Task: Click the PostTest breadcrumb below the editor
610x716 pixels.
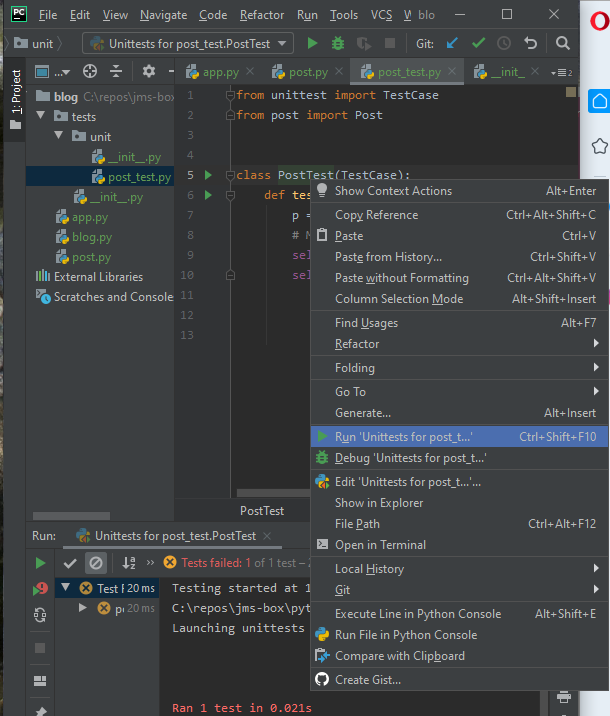Action: [x=262, y=511]
